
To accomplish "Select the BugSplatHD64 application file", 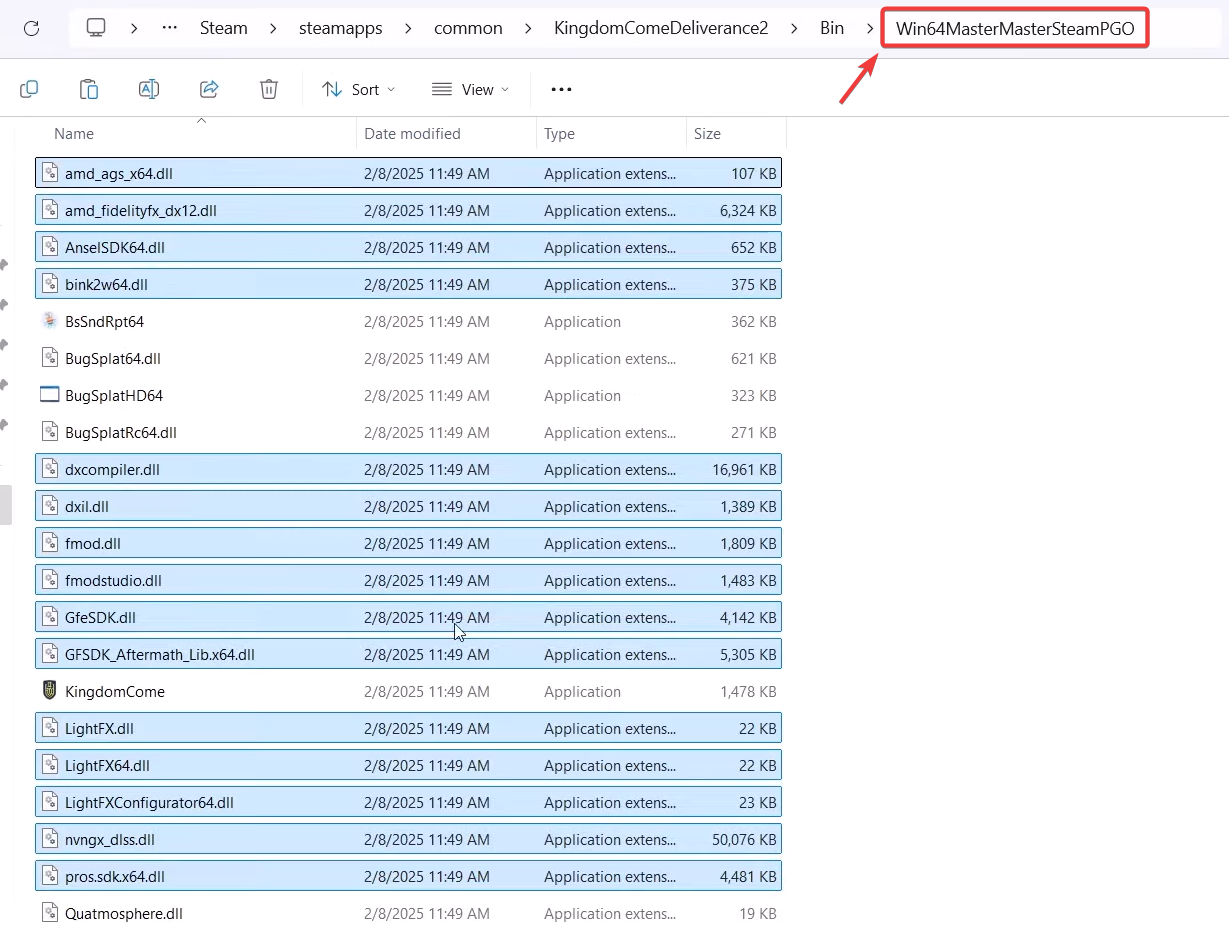I will coord(114,396).
